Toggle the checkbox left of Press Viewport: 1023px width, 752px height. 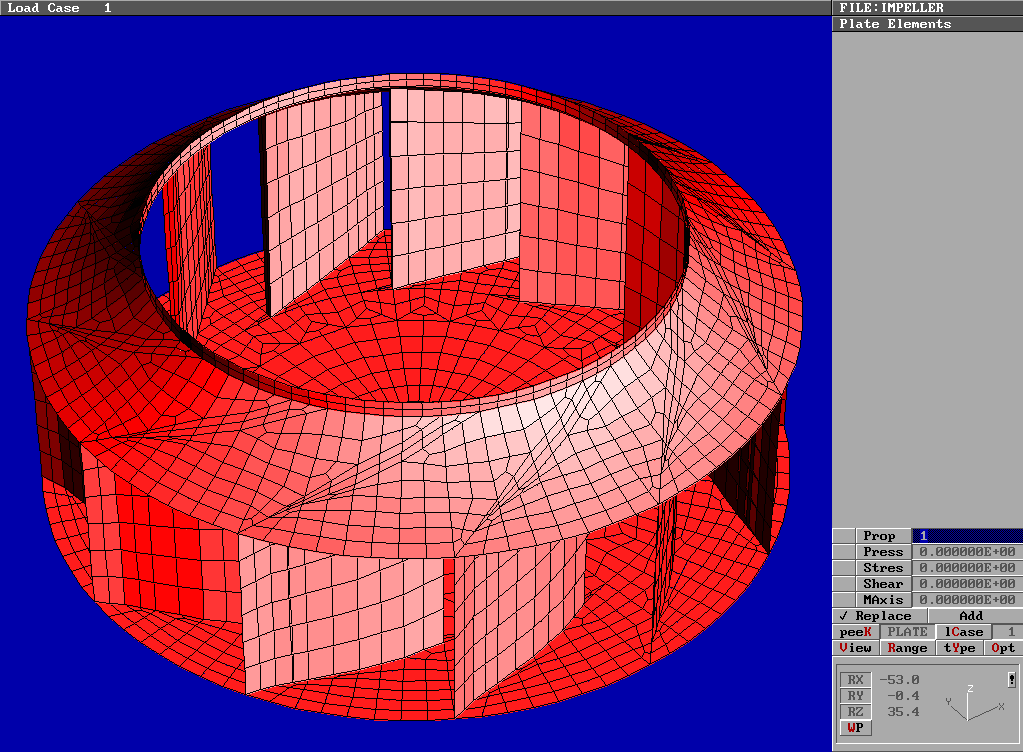[x=844, y=552]
